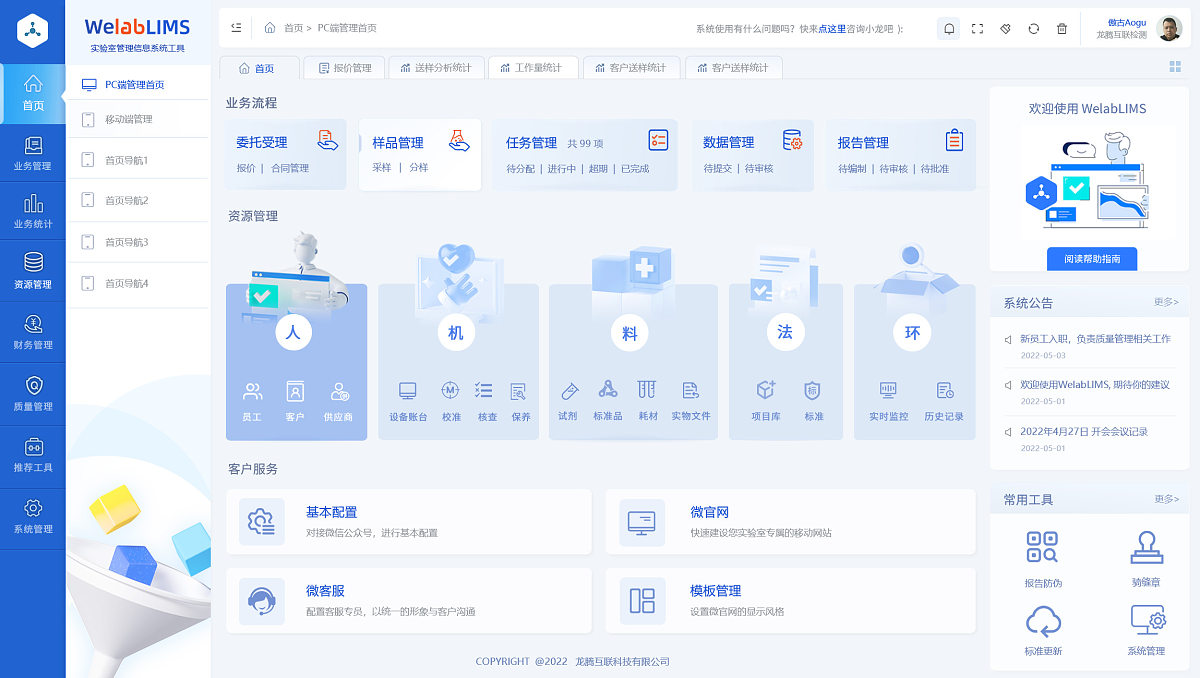Screen dimensions: 1200x678
Task: Open the notification bell in the top bar
Action: (948, 29)
